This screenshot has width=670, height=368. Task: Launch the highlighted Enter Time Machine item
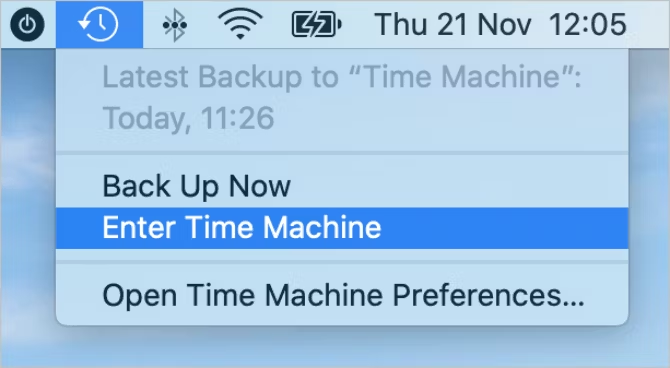pyautogui.click(x=342, y=228)
